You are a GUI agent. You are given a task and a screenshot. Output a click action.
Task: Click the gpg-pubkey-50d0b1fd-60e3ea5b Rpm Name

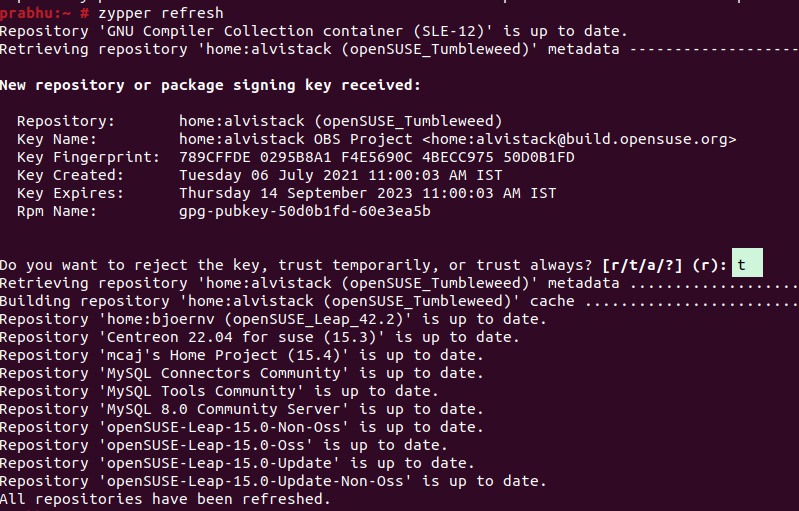click(305, 211)
